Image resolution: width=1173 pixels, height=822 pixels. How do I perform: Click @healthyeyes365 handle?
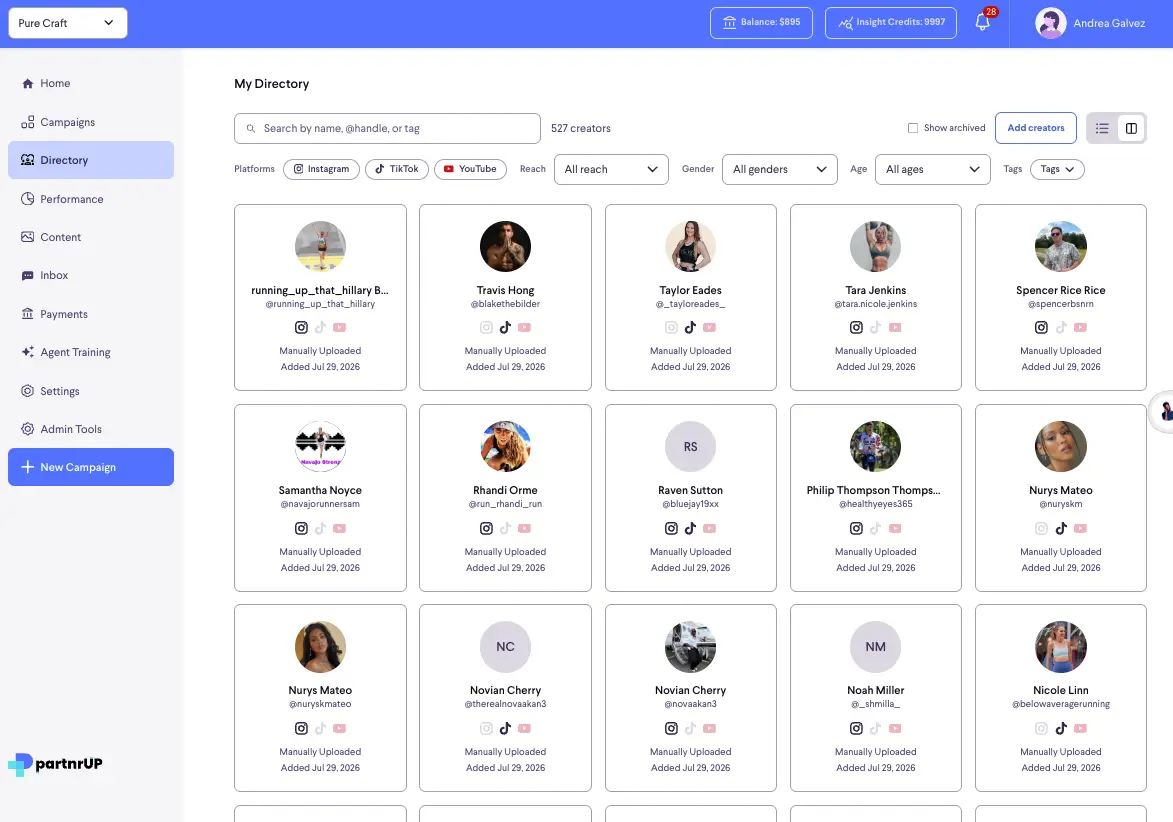(875, 504)
